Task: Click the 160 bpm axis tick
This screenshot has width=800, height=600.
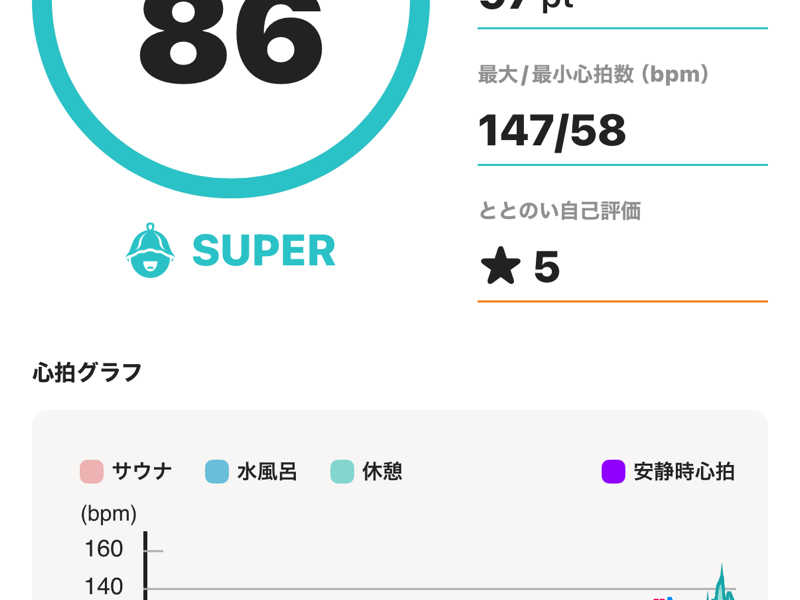Action: [154, 551]
